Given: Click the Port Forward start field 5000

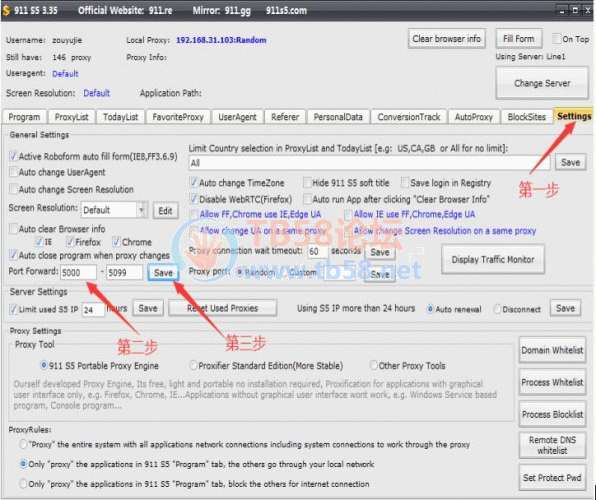Looking at the screenshot, I should [x=78, y=273].
